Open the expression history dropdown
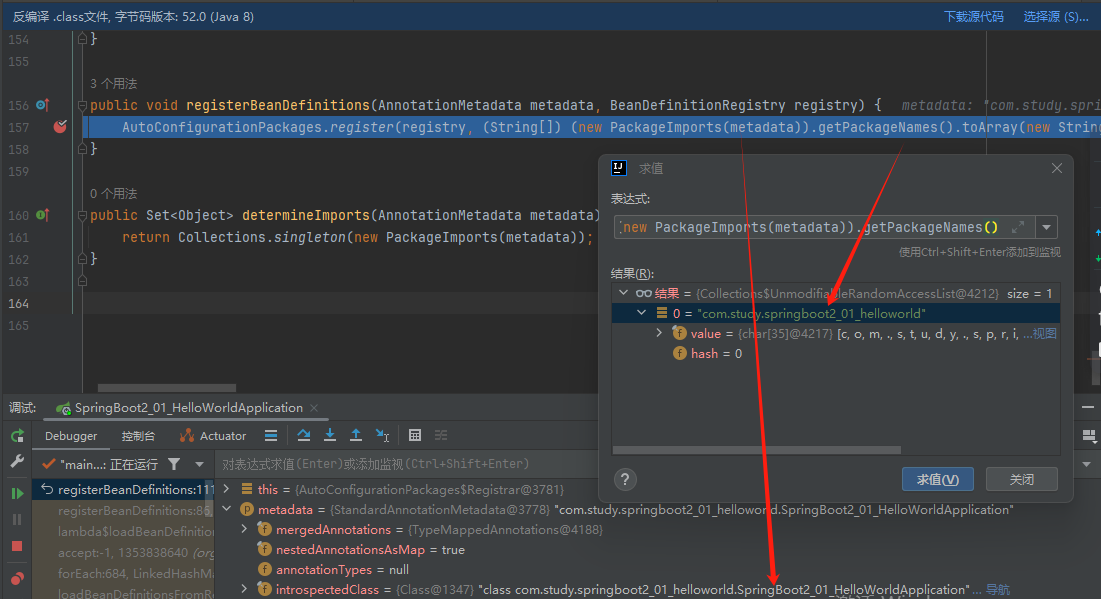The width and height of the screenshot is (1101, 599). click(x=1046, y=228)
